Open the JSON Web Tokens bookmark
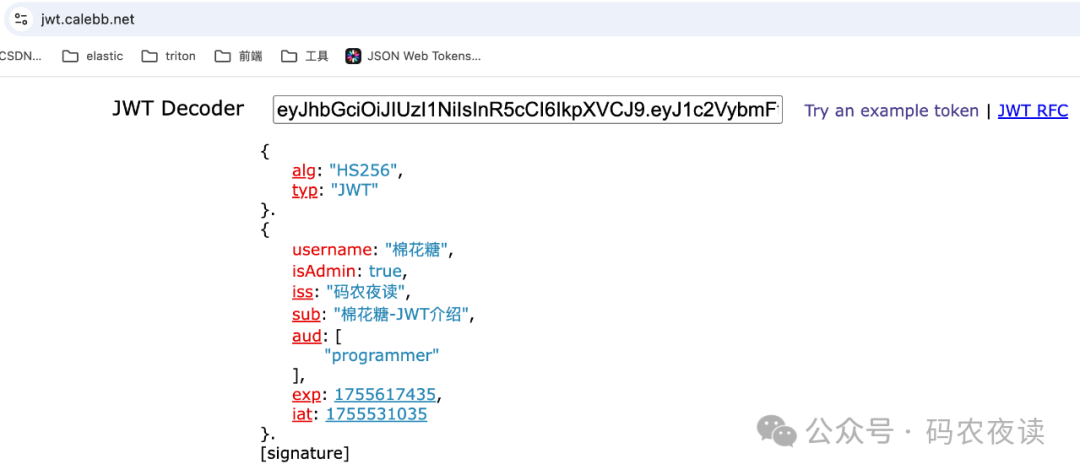1080x475 pixels. tap(413, 56)
